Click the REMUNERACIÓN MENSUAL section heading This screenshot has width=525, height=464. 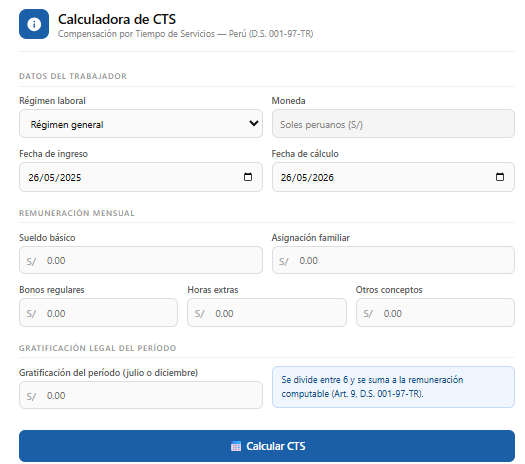click(x=77, y=213)
